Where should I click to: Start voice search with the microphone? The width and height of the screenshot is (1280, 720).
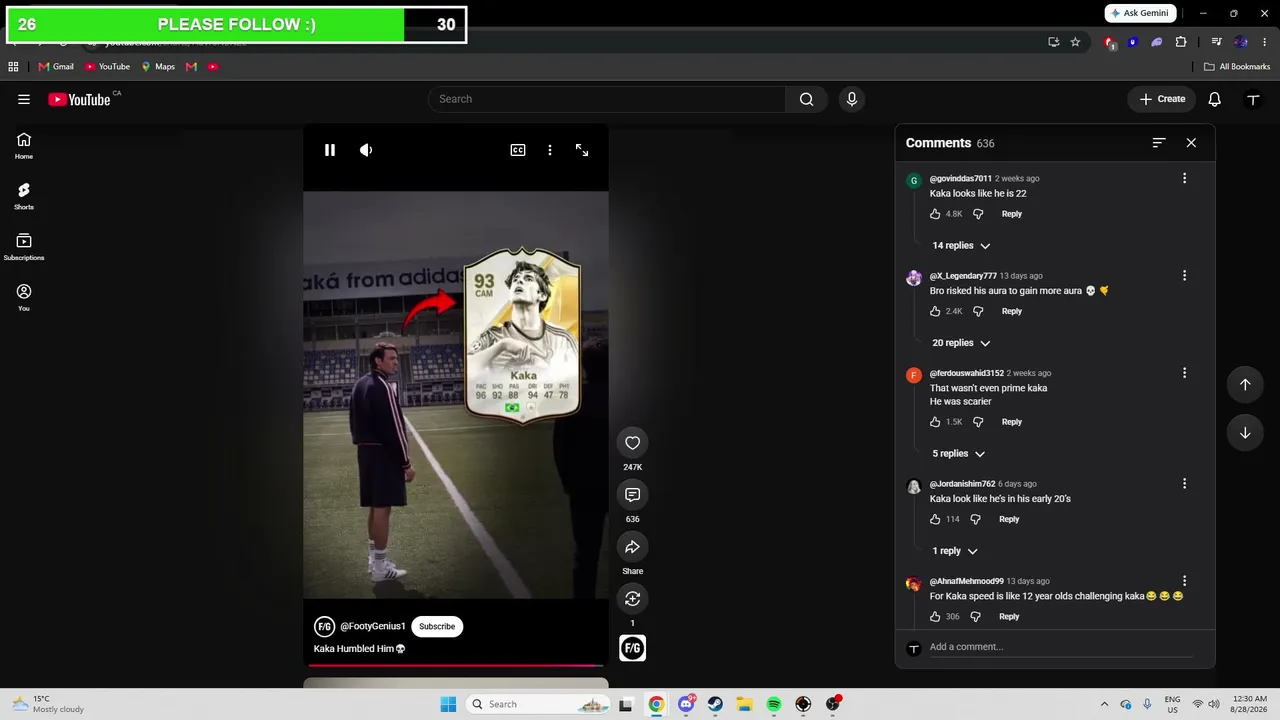(852, 99)
